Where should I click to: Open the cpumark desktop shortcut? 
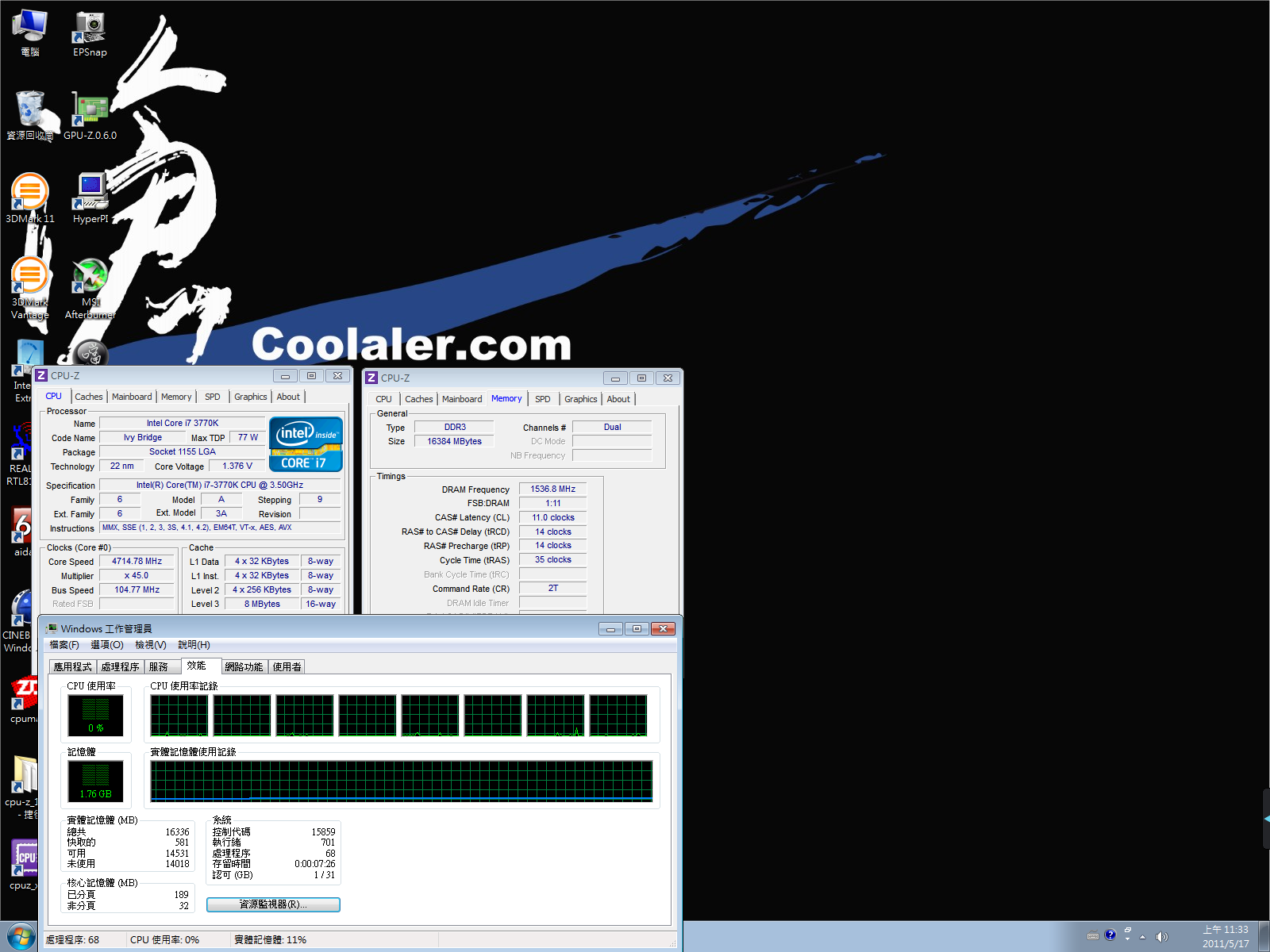pyautogui.click(x=24, y=700)
